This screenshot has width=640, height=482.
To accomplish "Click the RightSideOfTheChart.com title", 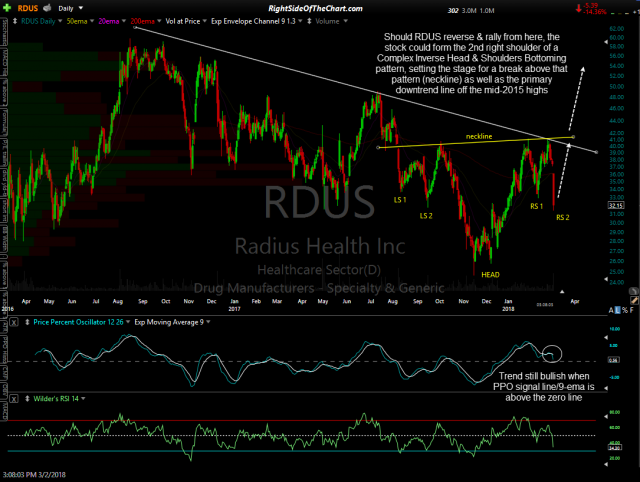I will pos(315,8).
